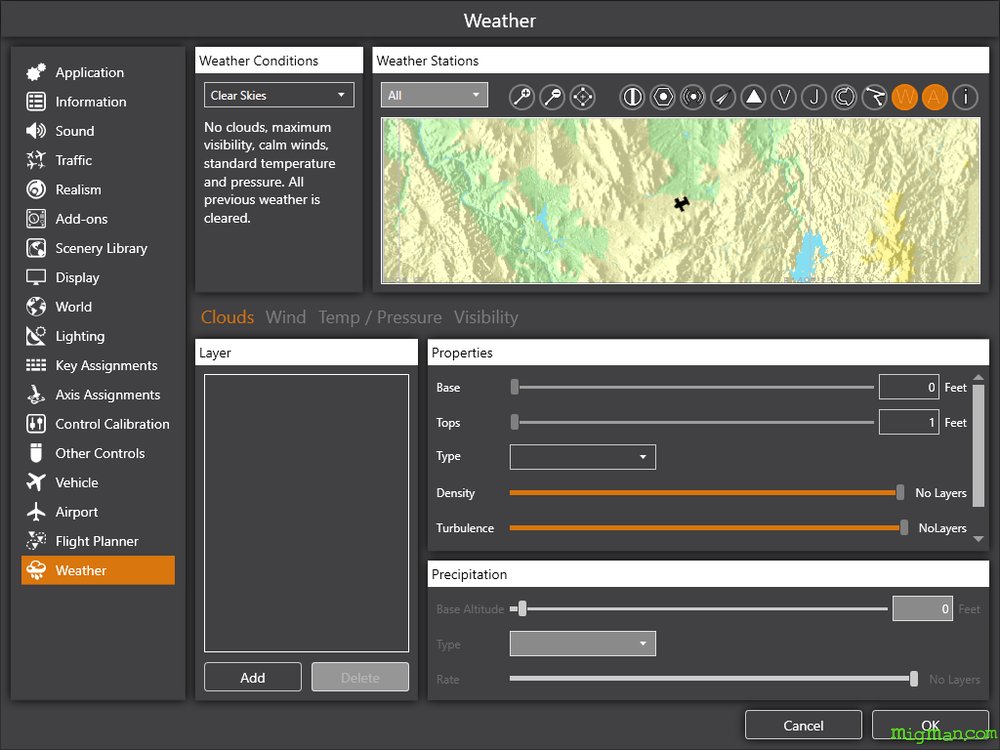1000x750 pixels.
Task: Click the Properties vertical scrollbar
Action: pyautogui.click(x=978, y=445)
